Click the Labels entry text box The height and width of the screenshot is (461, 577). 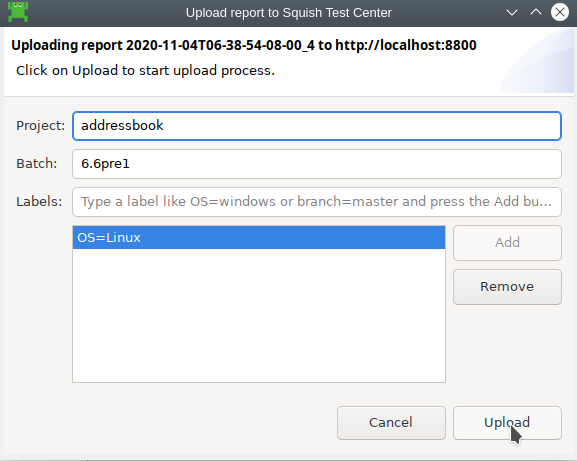pyautogui.click(x=317, y=202)
